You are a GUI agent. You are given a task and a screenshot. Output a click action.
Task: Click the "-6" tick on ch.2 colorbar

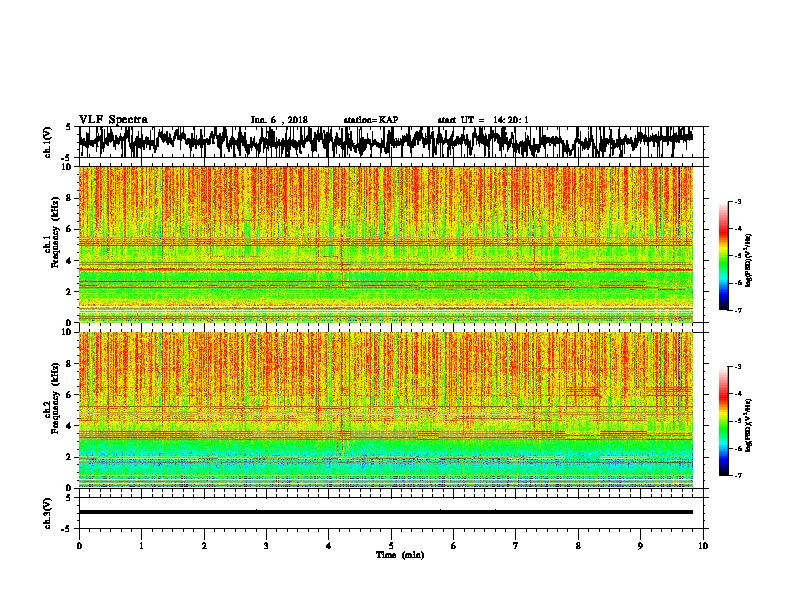[738, 448]
